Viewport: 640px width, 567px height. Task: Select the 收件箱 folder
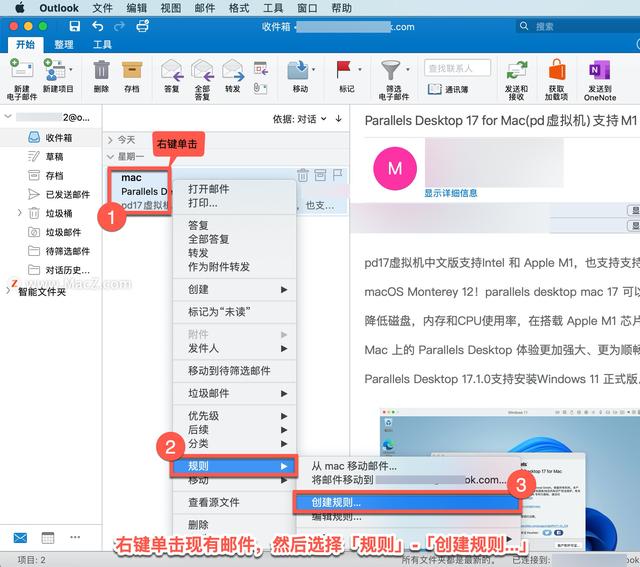click(x=51, y=138)
